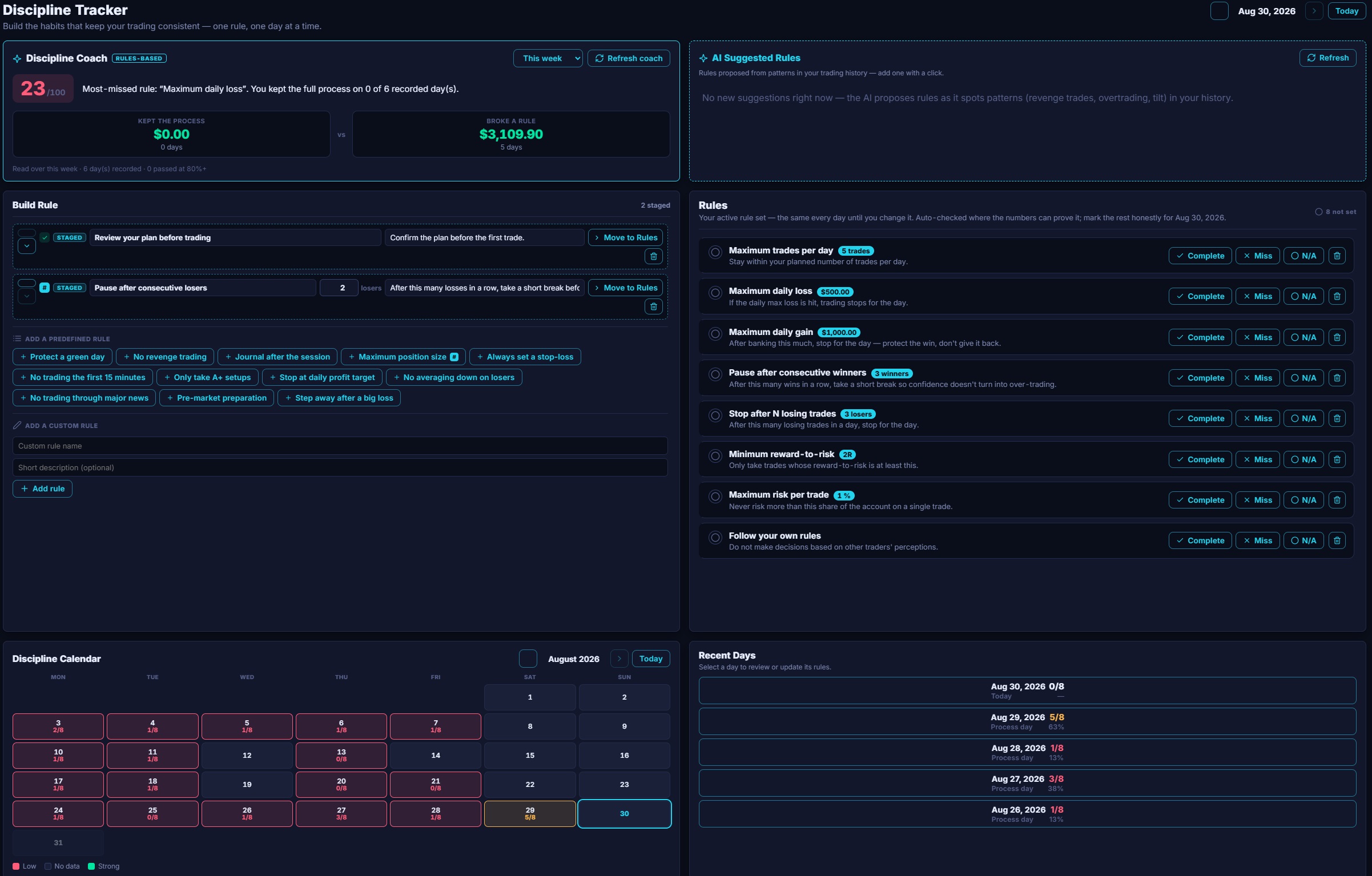
Task: Go to previous day before Aug 30, 2026
Action: (x=1219, y=11)
